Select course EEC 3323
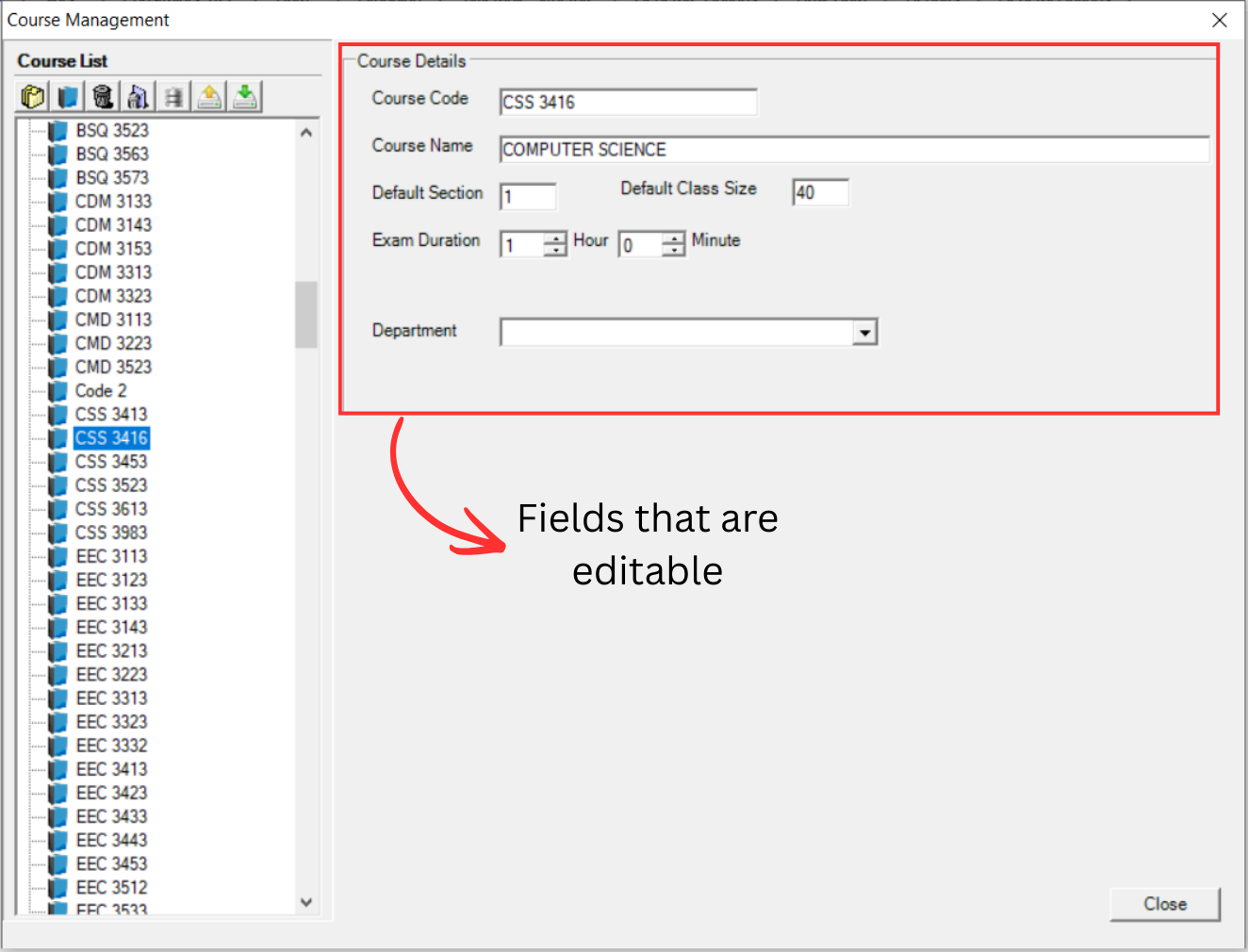Image resolution: width=1249 pixels, height=952 pixels. click(x=111, y=722)
